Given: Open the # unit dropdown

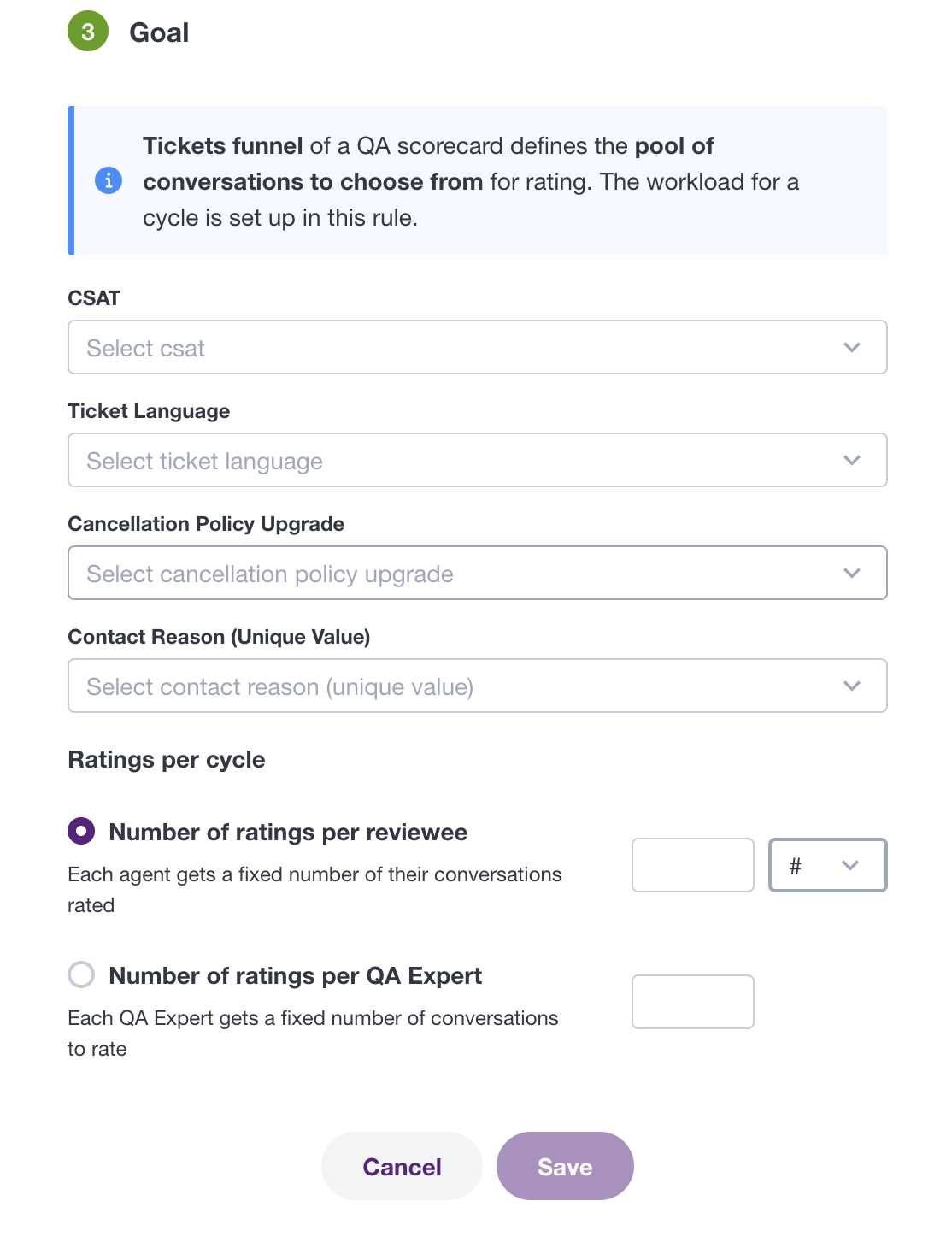Looking at the screenshot, I should pos(828,865).
